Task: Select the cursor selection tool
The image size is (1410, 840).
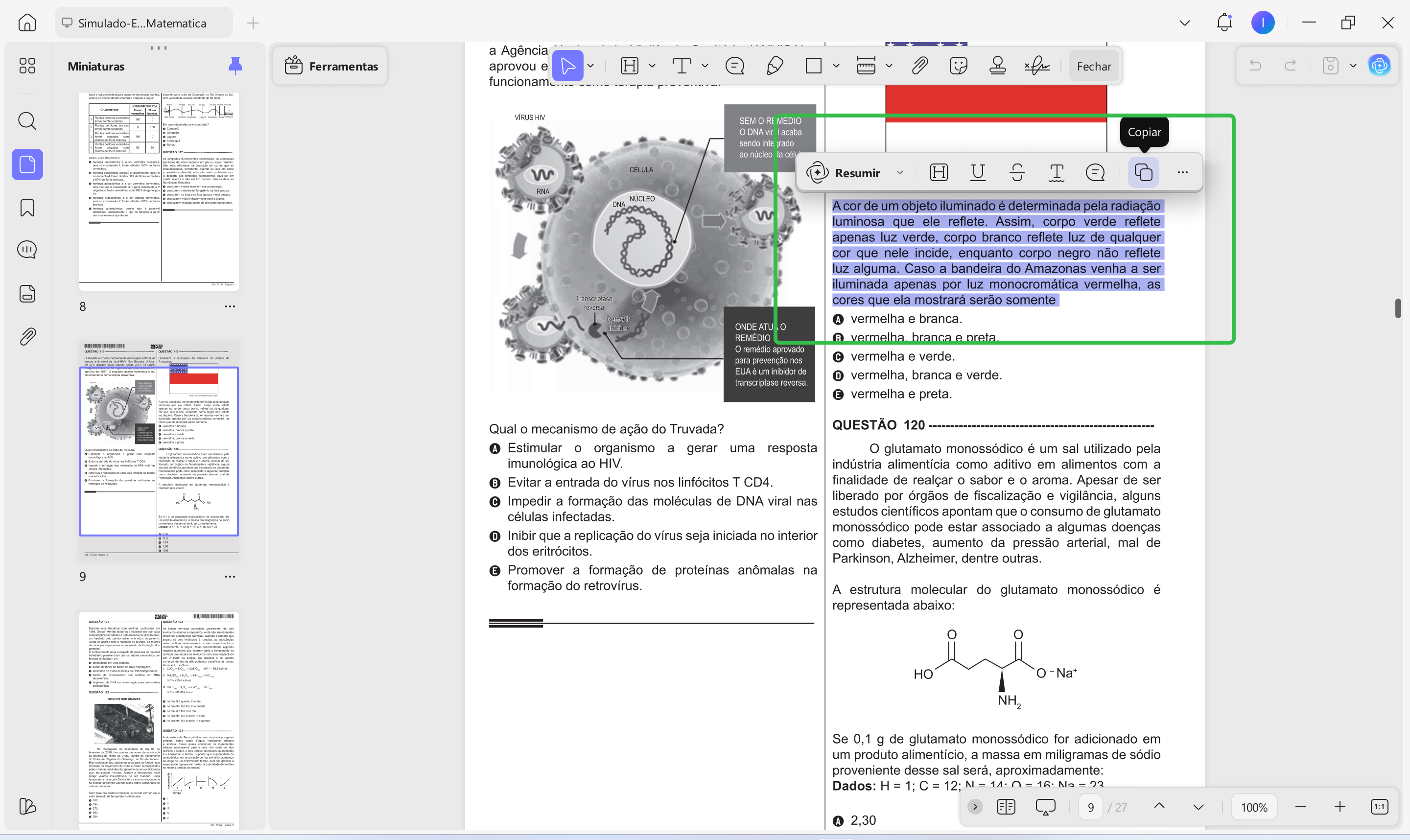Action: tap(568, 66)
